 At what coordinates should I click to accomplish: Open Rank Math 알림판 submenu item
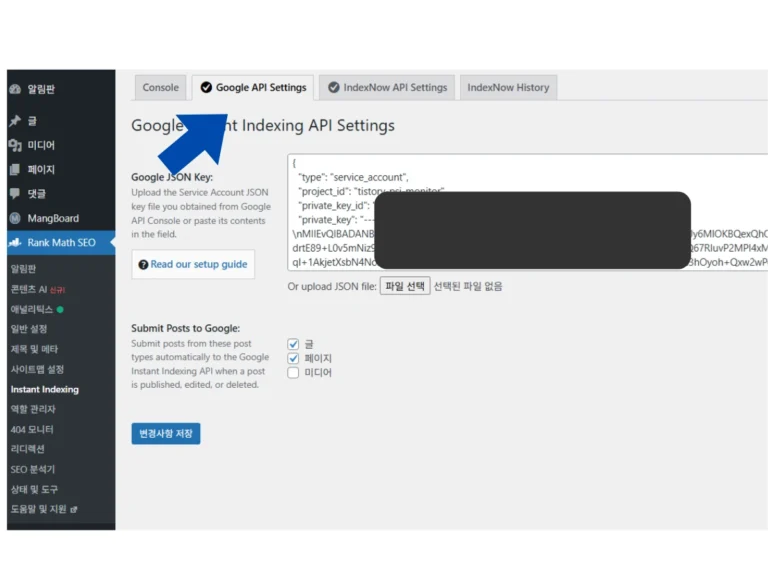click(23, 269)
